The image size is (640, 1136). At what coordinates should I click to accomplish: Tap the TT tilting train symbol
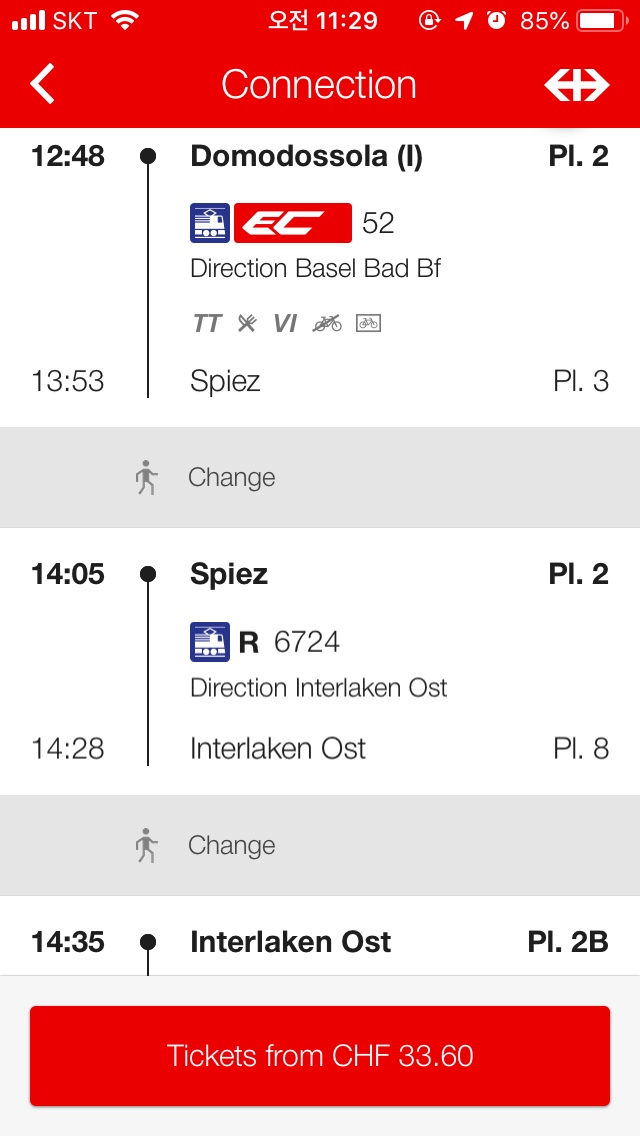[207, 323]
